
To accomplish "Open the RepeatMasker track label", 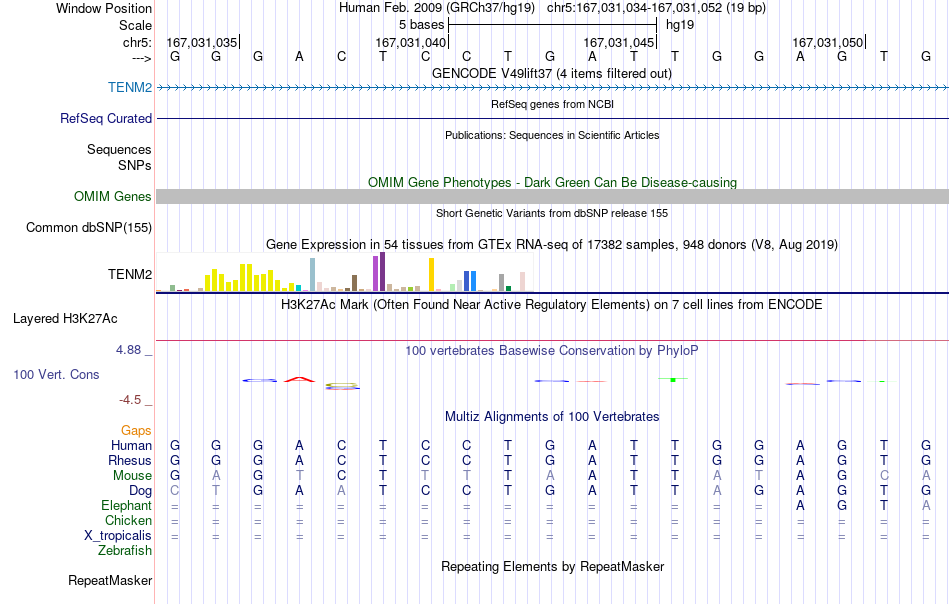I will pos(110,580).
